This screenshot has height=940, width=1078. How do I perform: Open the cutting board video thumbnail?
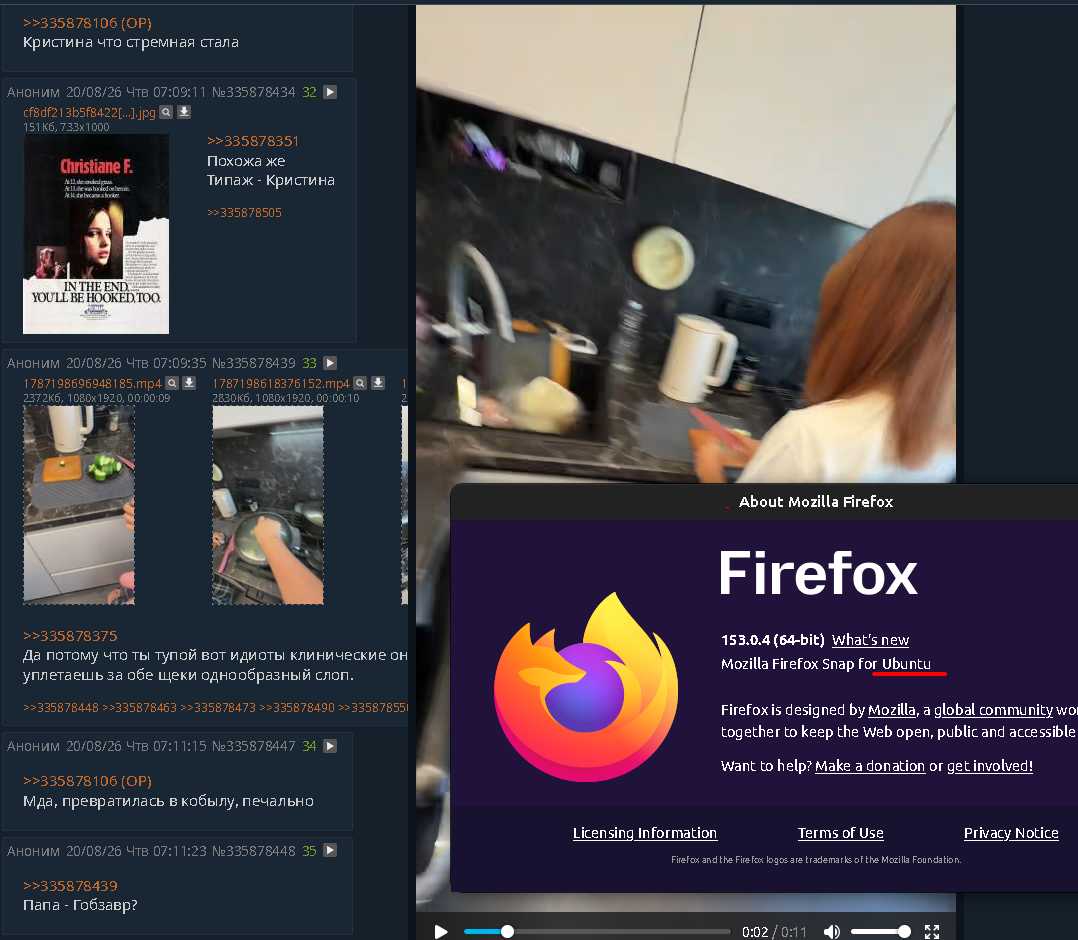point(79,505)
